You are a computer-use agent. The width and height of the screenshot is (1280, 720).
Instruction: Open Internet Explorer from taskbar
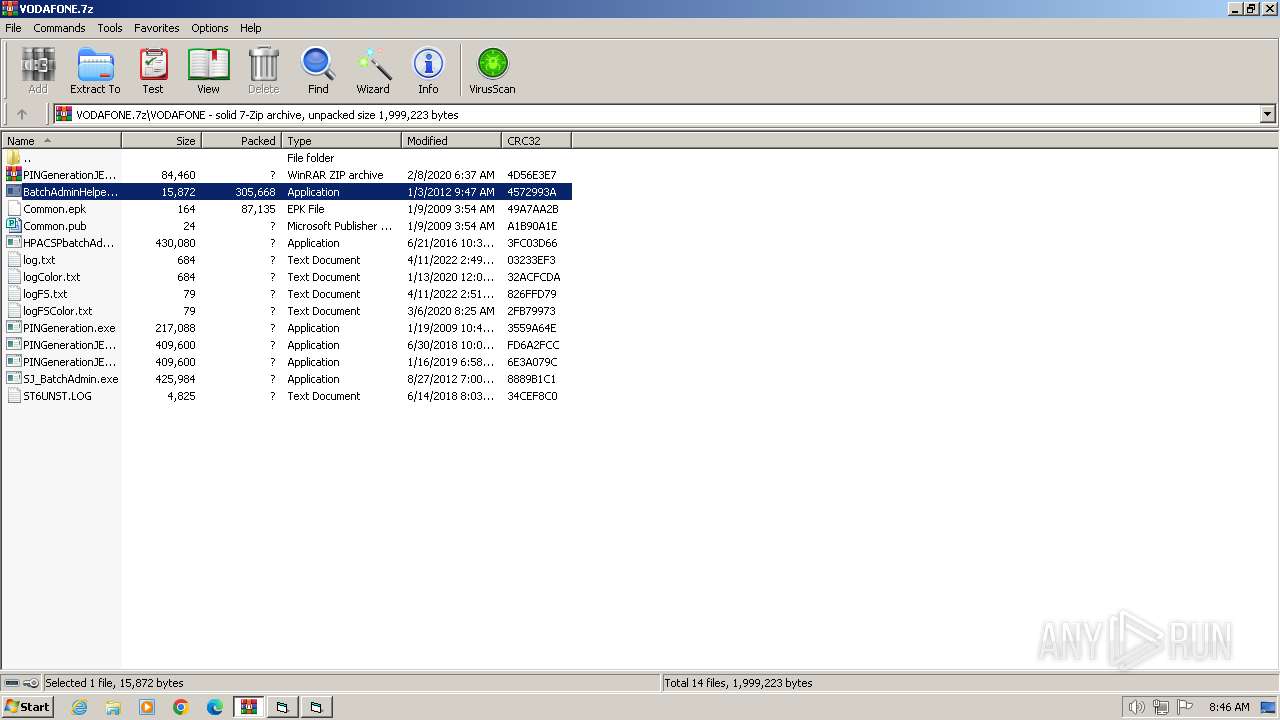pyautogui.click(x=79, y=707)
